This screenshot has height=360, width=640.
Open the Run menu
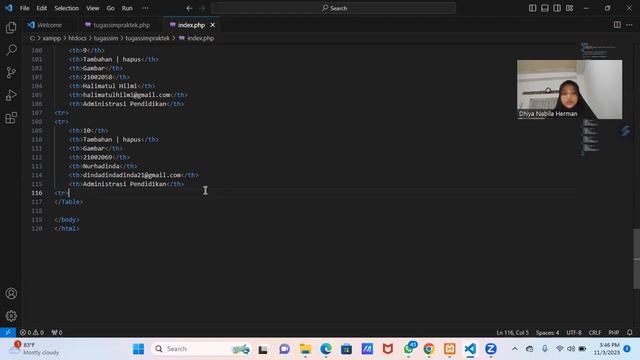click(127, 8)
